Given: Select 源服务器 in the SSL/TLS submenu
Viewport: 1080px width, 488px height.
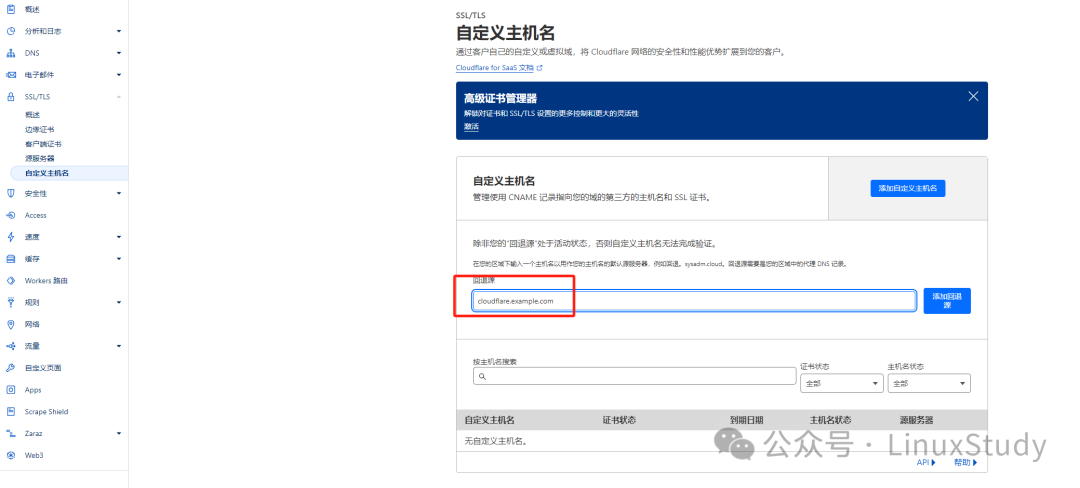Looking at the screenshot, I should pos(40,159).
